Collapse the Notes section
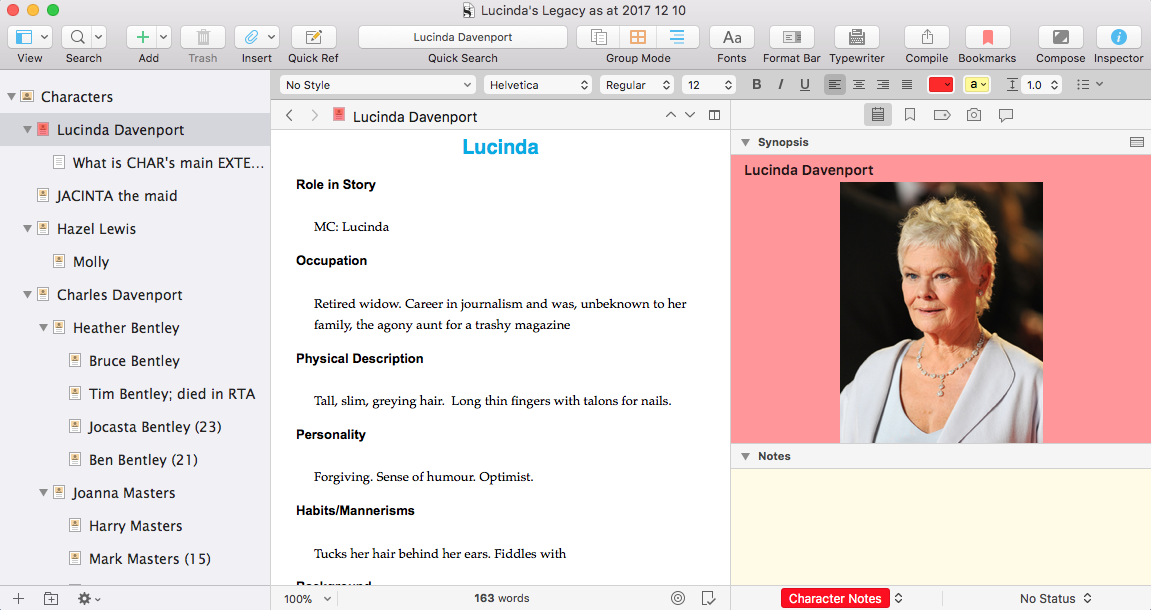The width and height of the screenshot is (1151, 610). pyautogui.click(x=746, y=457)
